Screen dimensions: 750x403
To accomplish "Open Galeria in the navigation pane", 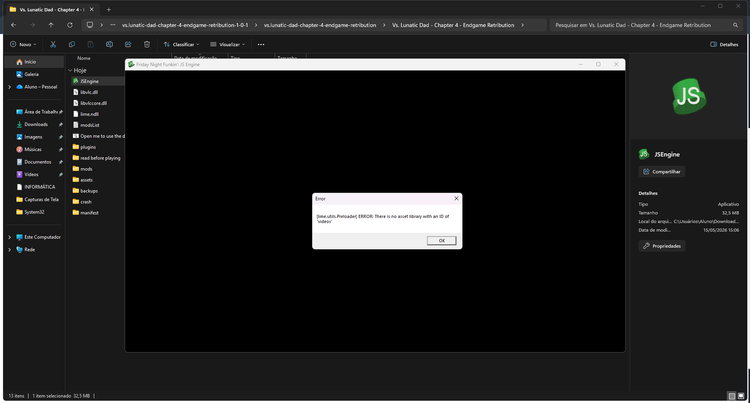I will pyautogui.click(x=33, y=74).
